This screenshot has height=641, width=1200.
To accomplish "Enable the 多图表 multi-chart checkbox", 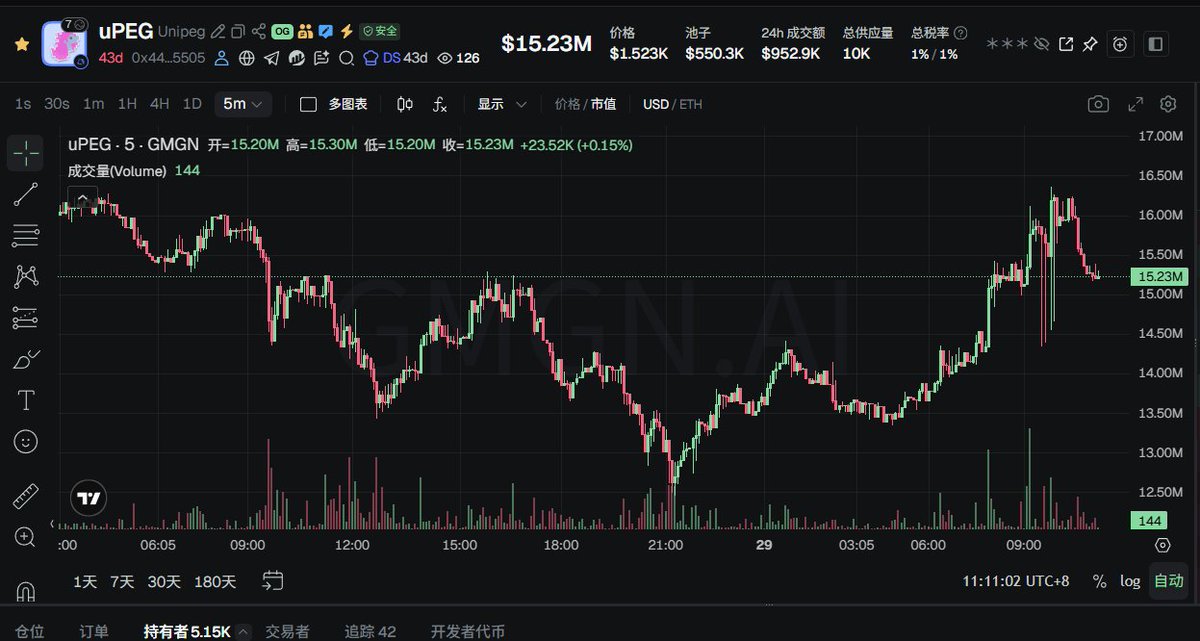I will (x=309, y=104).
